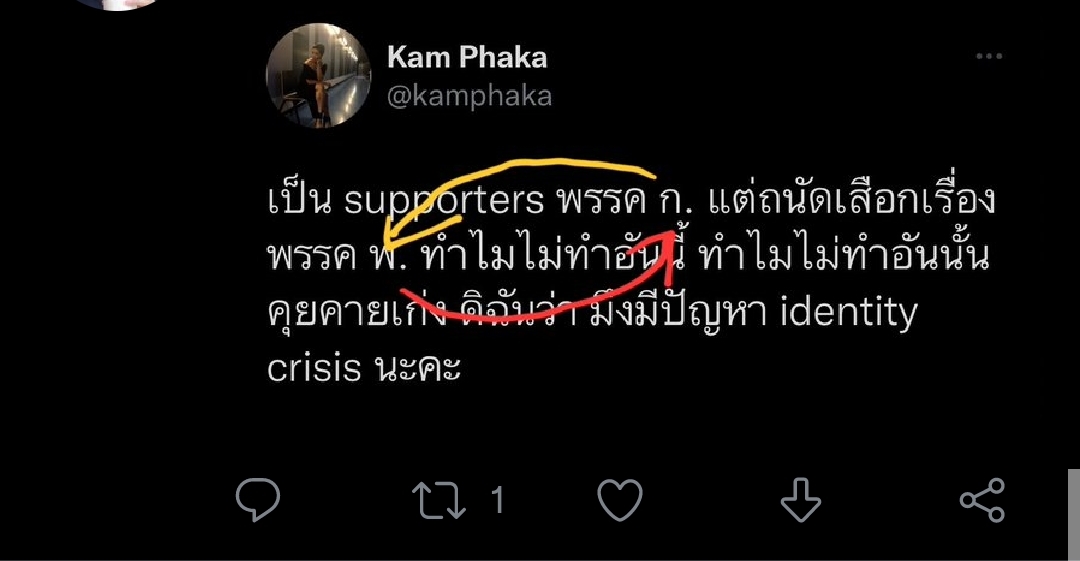
Task: Click the Thai text 'คุยคายเก่ง' in the tweet
Action: click(357, 312)
